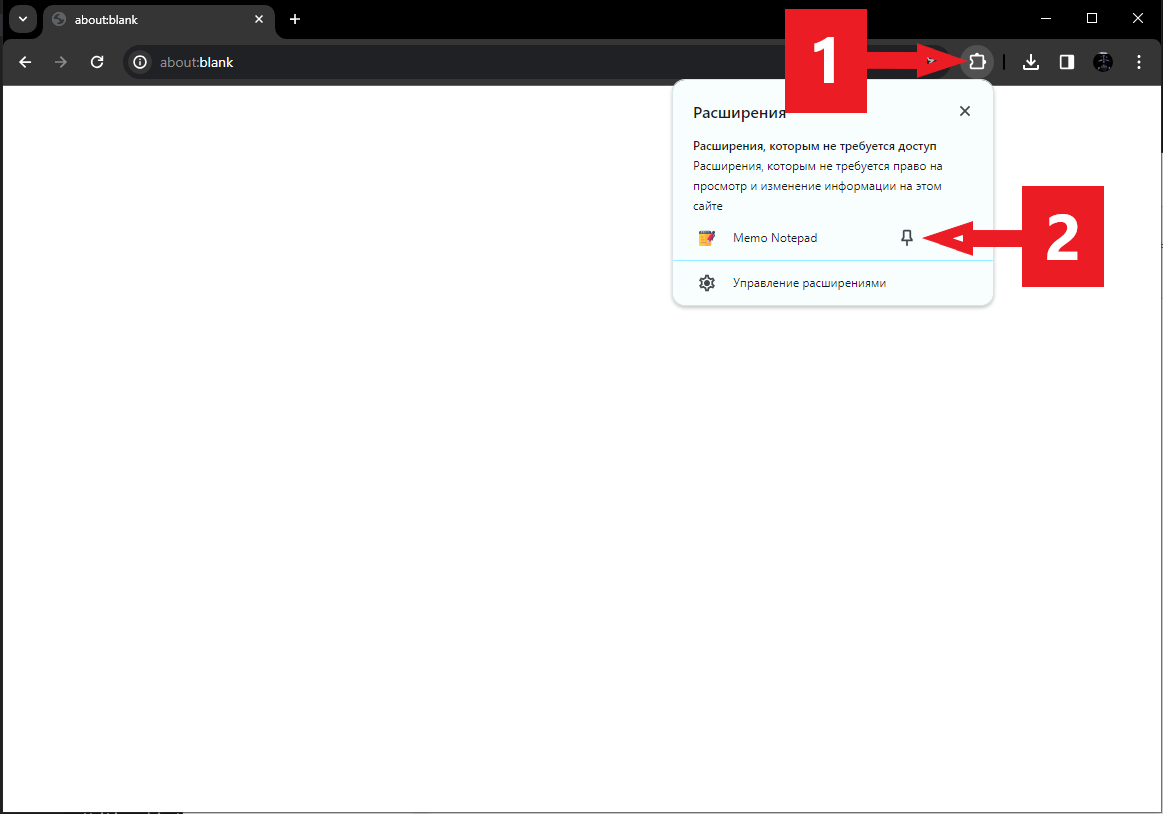This screenshot has width=1163, height=814.
Task: Go back to previous page
Action: pos(25,62)
